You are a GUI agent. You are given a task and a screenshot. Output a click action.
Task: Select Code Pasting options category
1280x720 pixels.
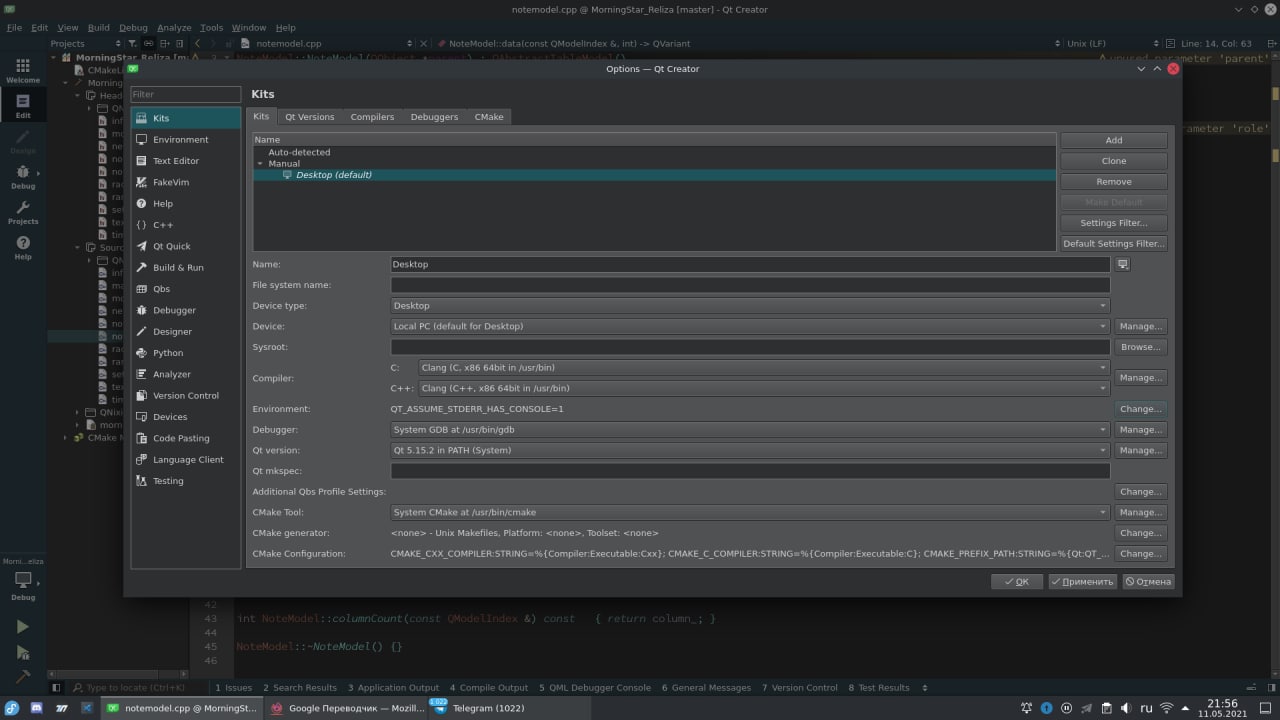click(x=186, y=438)
